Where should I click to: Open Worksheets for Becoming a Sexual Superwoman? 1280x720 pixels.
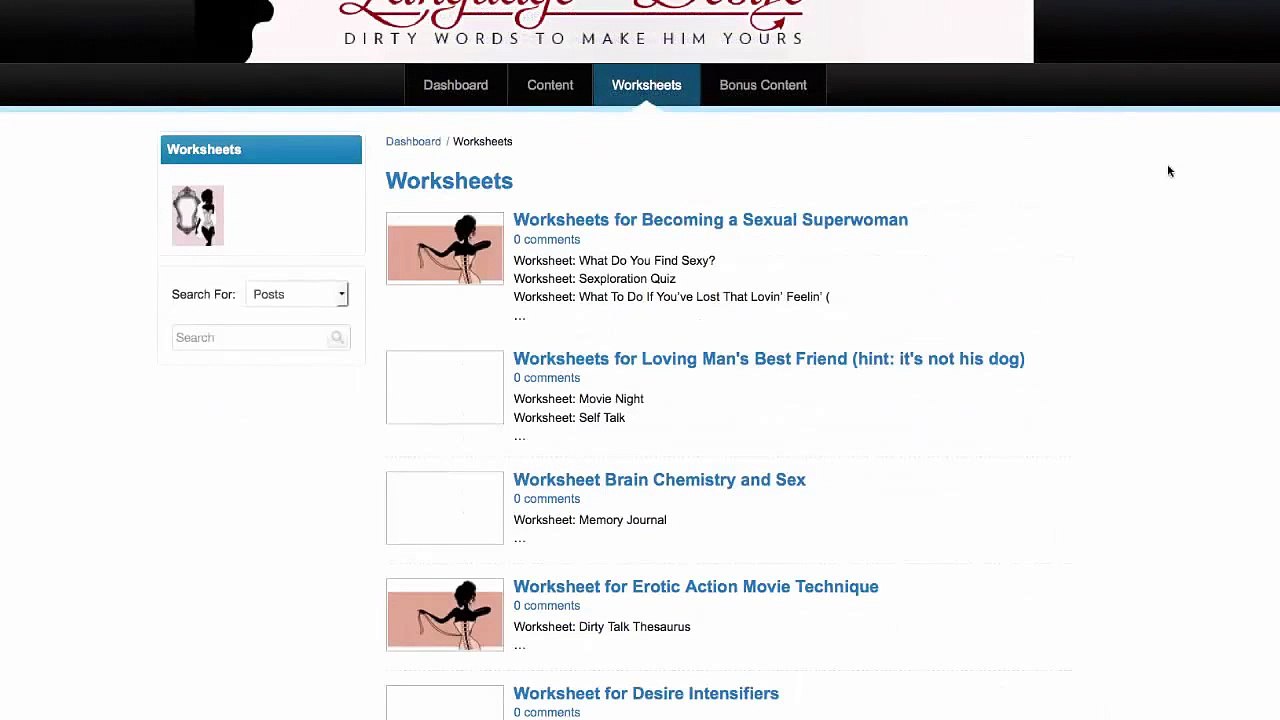point(710,220)
